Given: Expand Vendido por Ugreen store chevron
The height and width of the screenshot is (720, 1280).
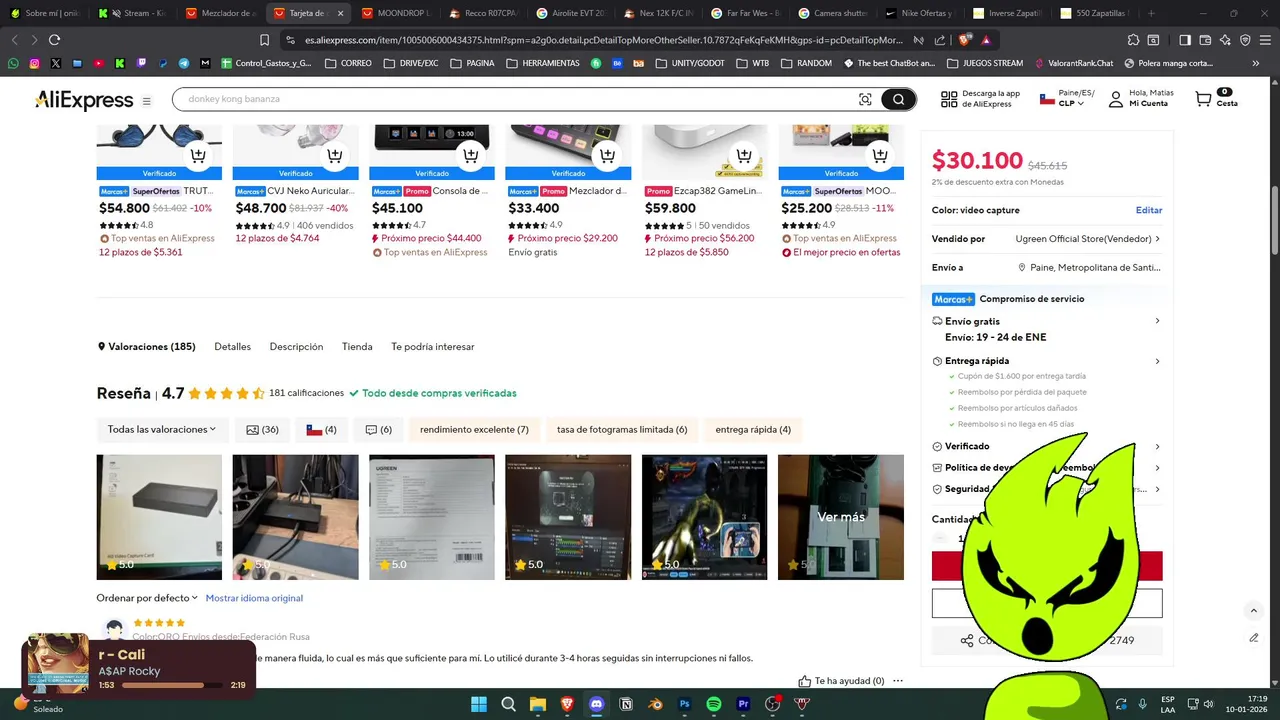Looking at the screenshot, I should [x=1158, y=239].
